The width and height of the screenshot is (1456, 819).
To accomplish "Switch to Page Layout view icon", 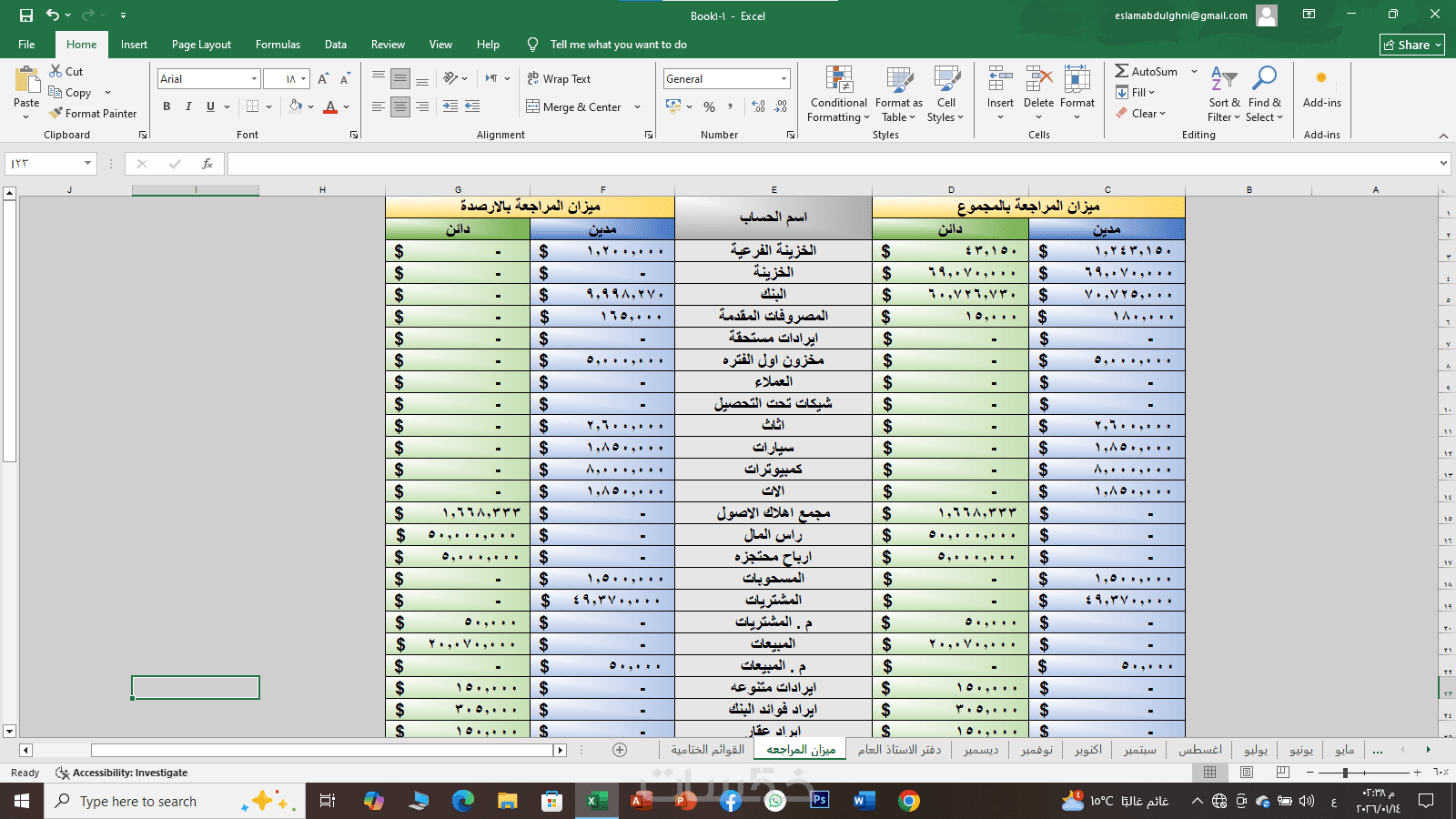I will [x=1246, y=773].
